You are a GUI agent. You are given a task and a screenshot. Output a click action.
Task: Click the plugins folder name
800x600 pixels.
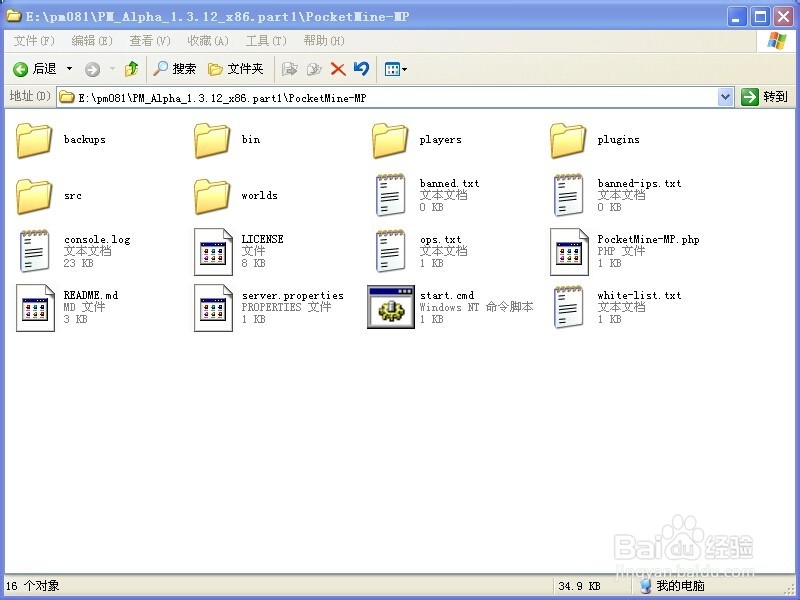pos(618,139)
